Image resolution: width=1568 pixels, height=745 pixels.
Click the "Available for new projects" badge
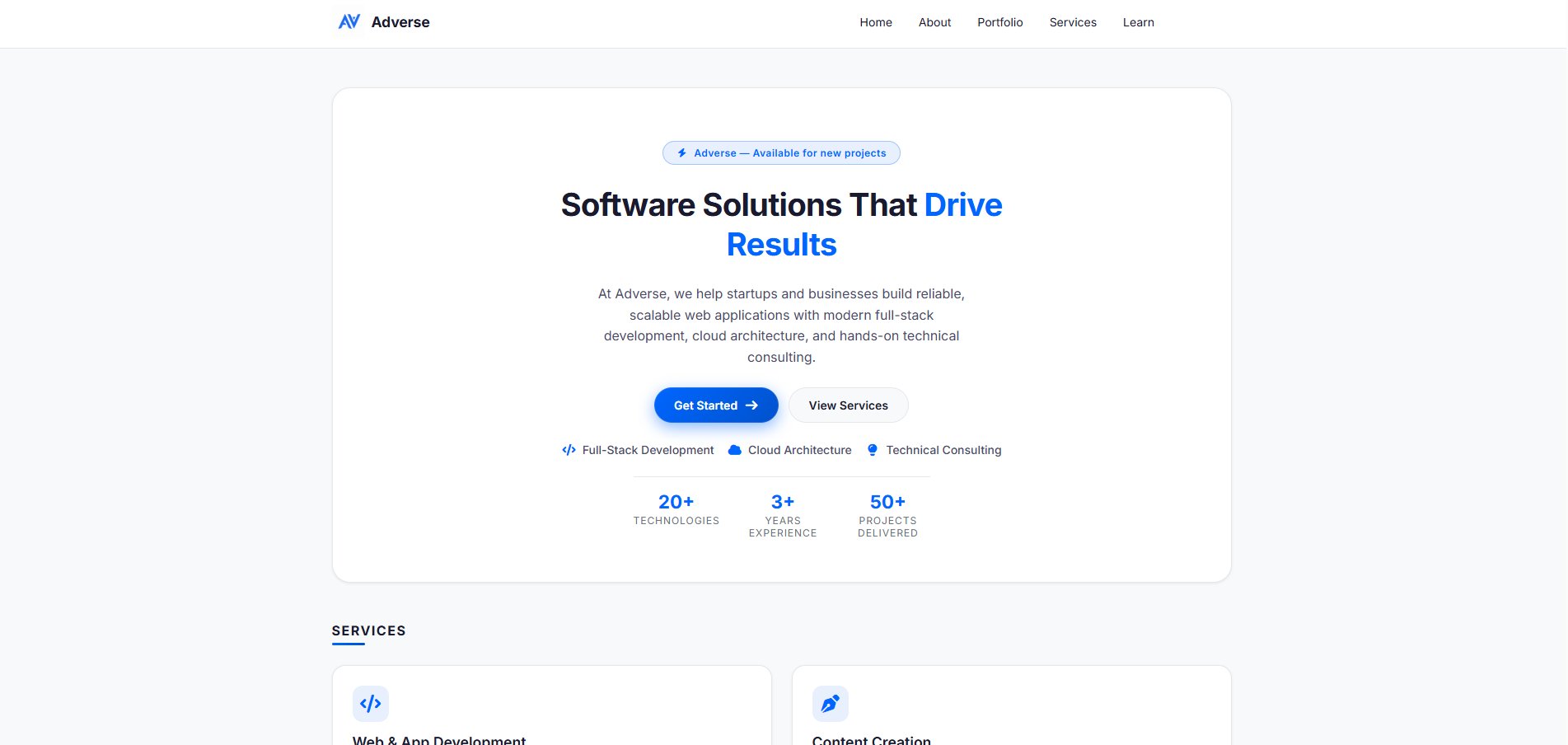781,153
